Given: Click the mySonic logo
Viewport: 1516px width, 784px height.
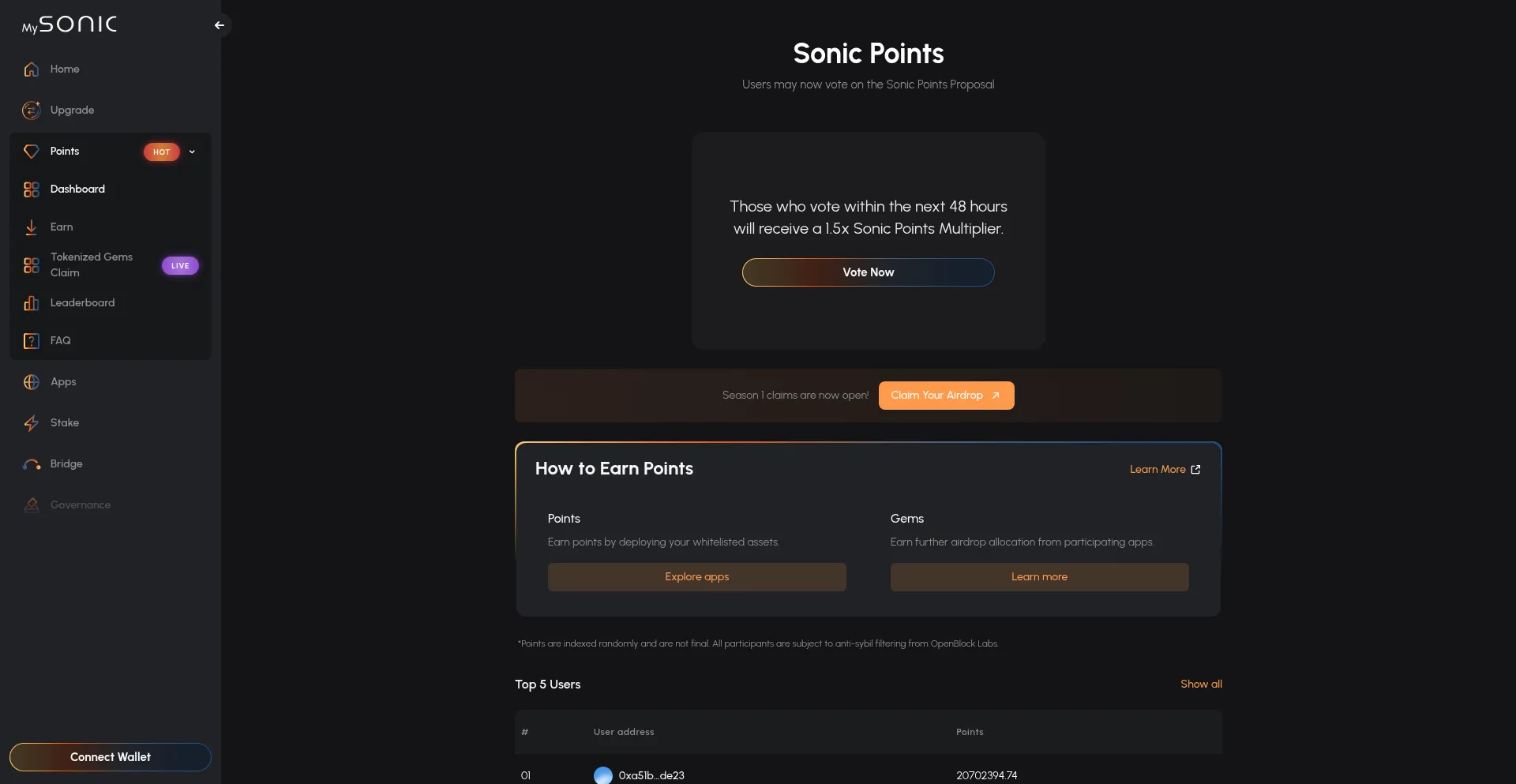Looking at the screenshot, I should pos(69,25).
